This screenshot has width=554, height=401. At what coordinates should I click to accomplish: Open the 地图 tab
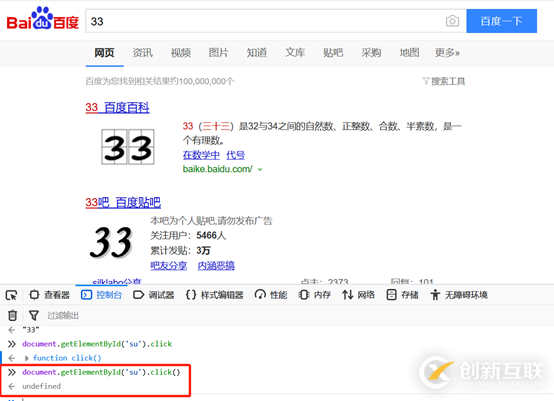[409, 53]
